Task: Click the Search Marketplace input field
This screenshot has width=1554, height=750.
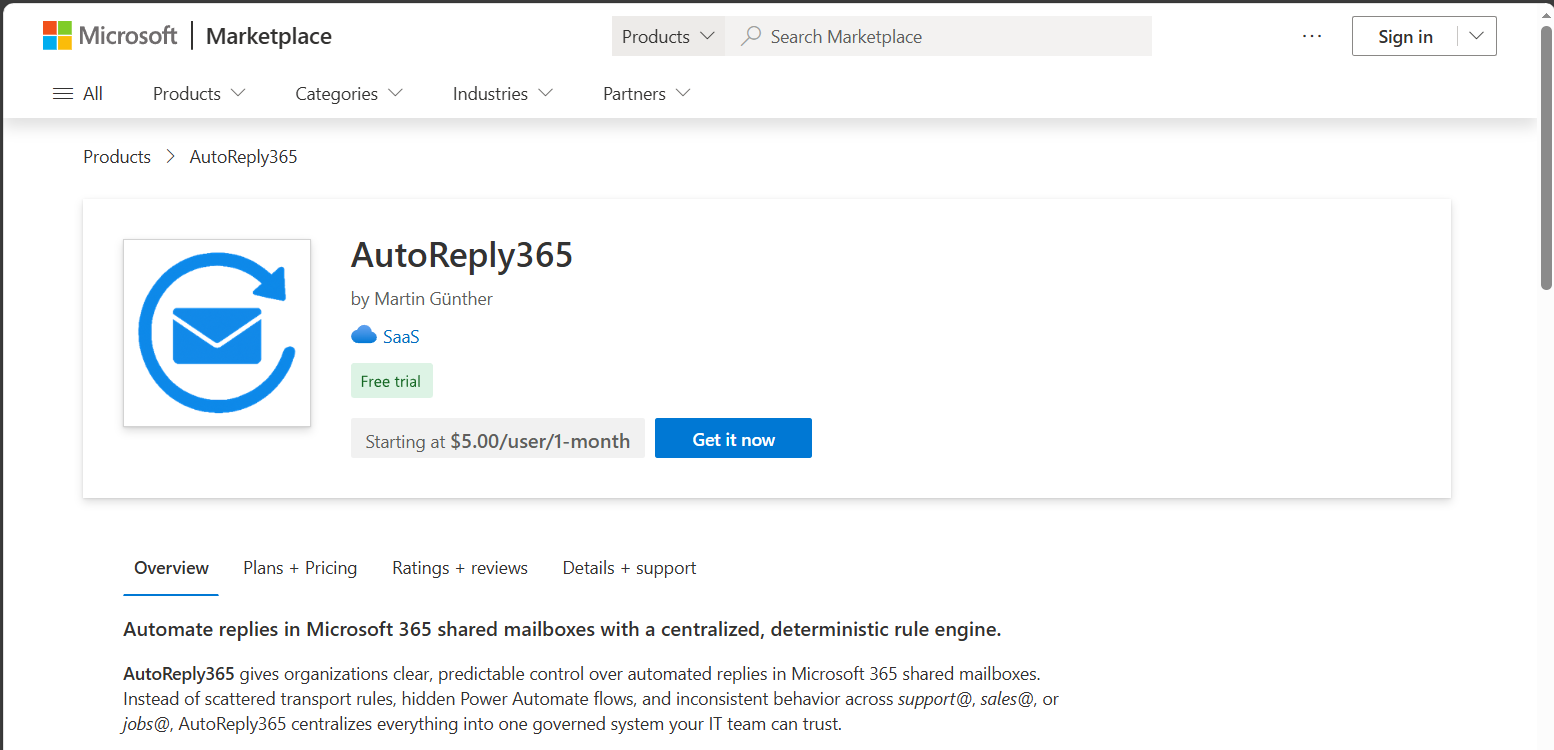Action: pos(950,36)
